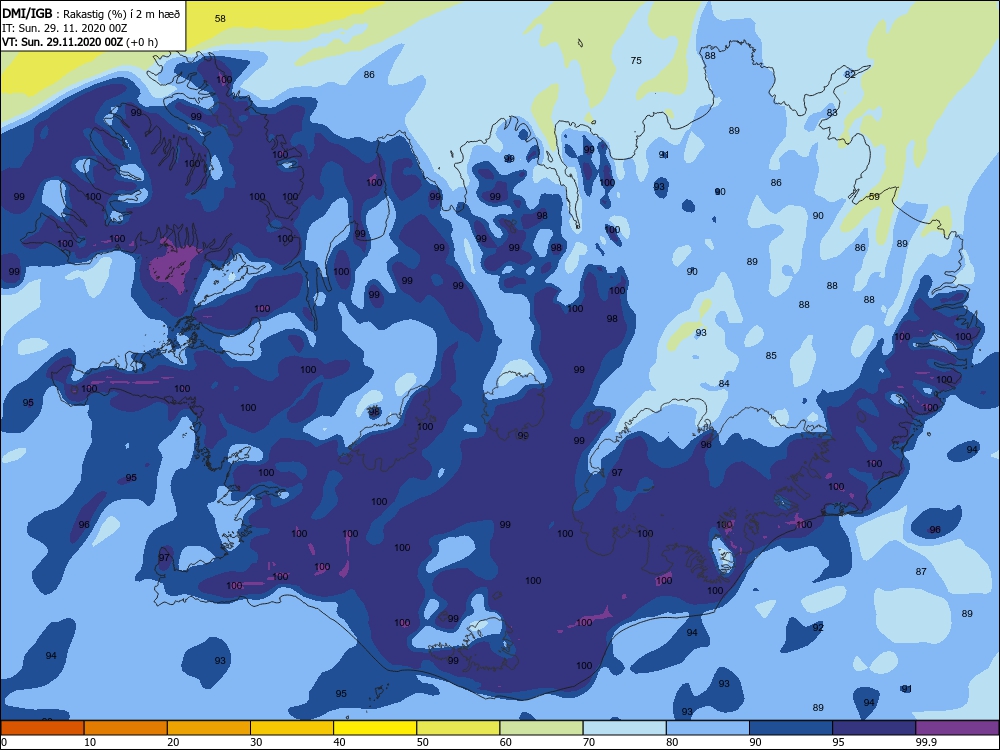Screen dimensions: 1000x750
Task: Select the legend tick label '50'
Action: 423,742
